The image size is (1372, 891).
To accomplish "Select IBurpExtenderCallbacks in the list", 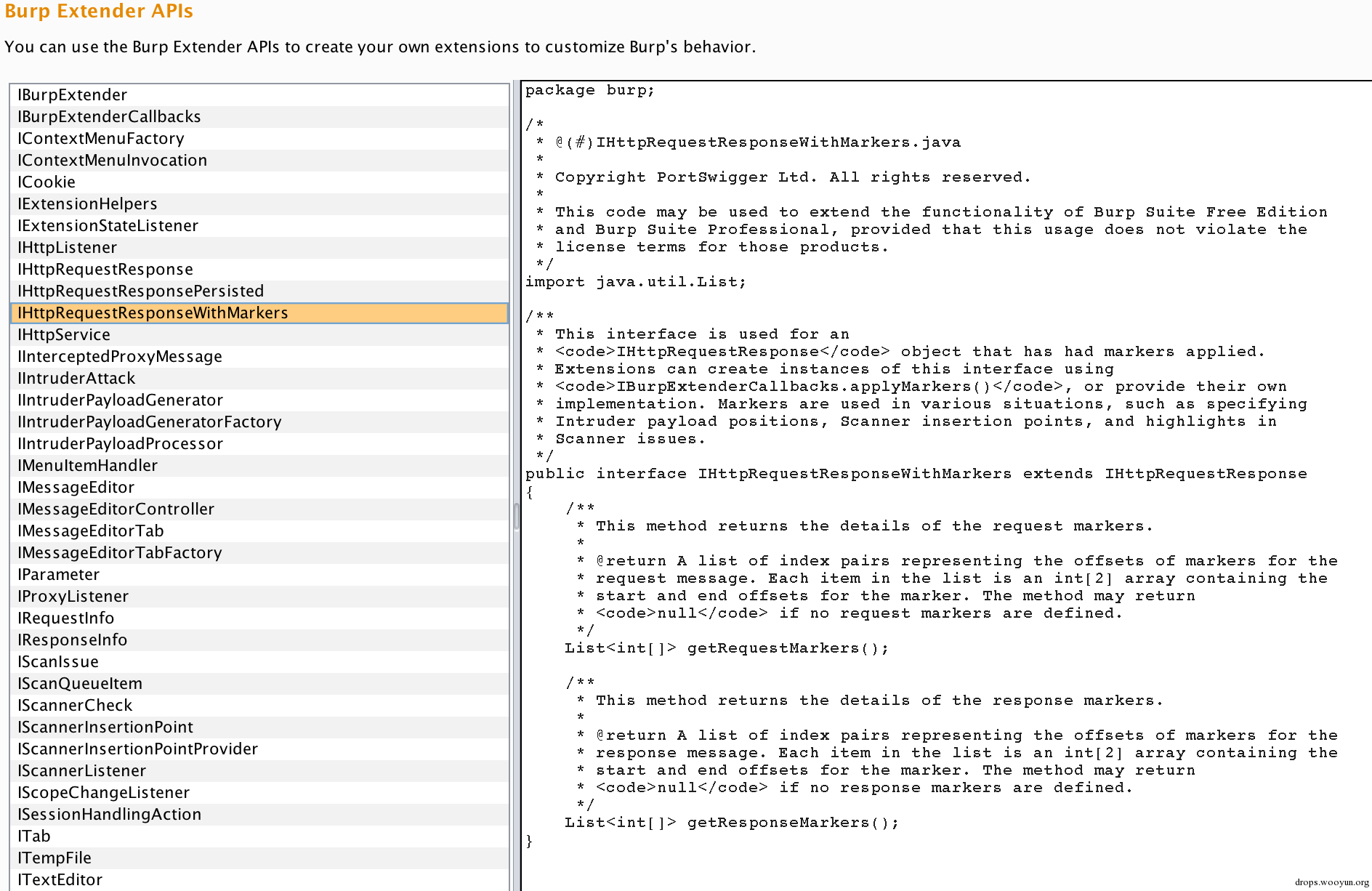I will coord(259,117).
